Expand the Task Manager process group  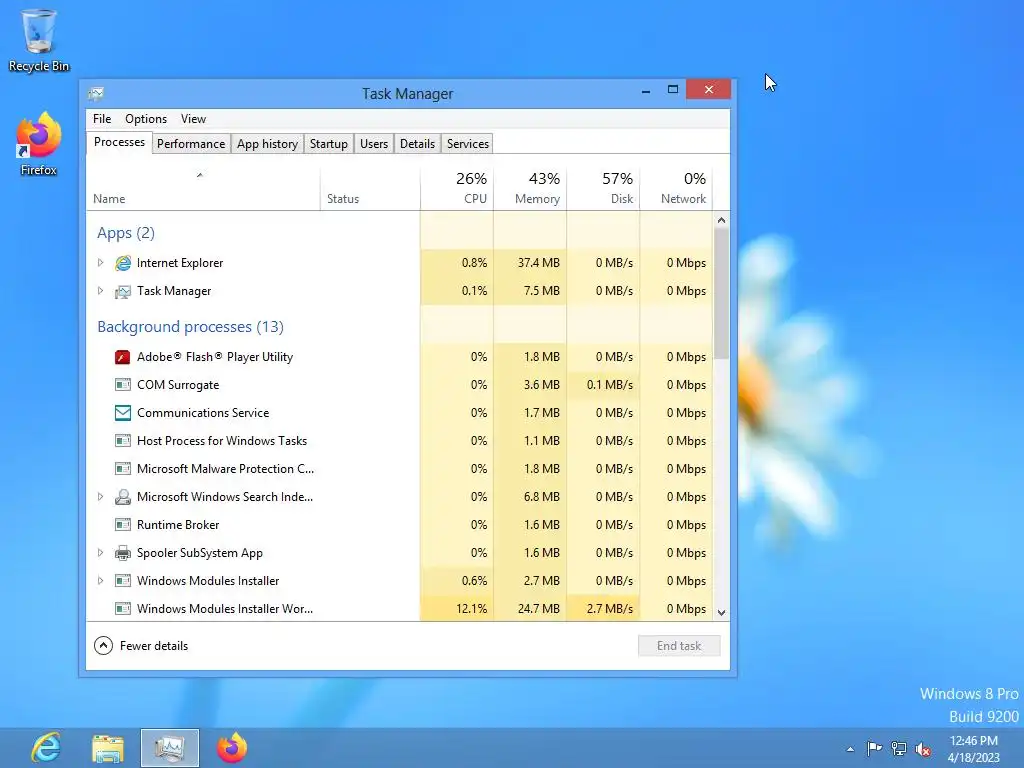click(100, 291)
